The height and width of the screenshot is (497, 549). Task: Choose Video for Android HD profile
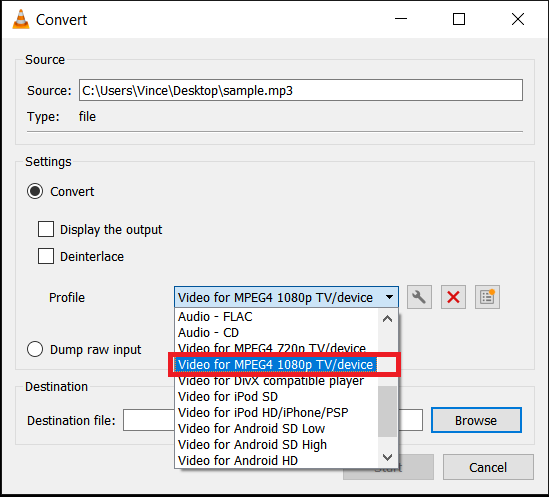tap(276, 460)
